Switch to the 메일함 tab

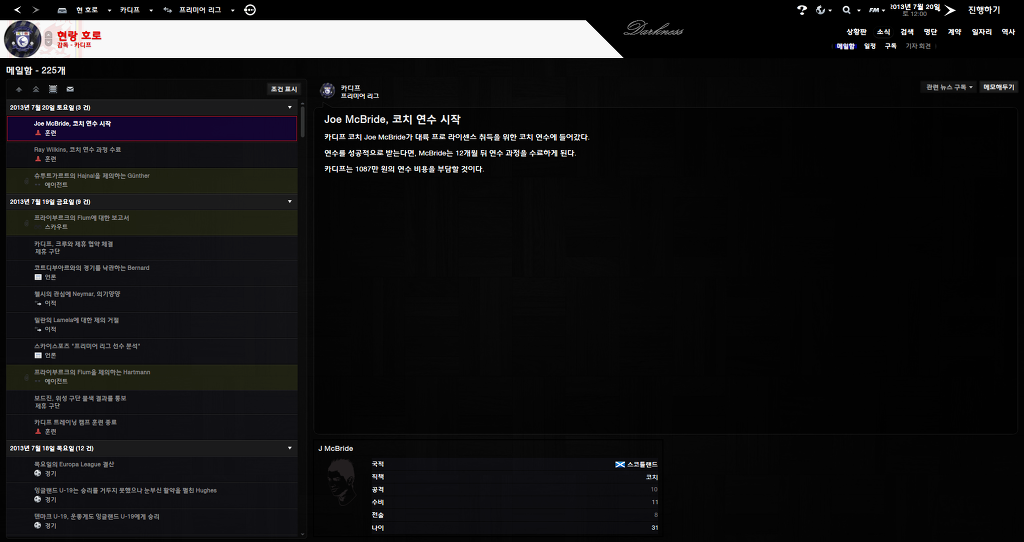pos(846,46)
